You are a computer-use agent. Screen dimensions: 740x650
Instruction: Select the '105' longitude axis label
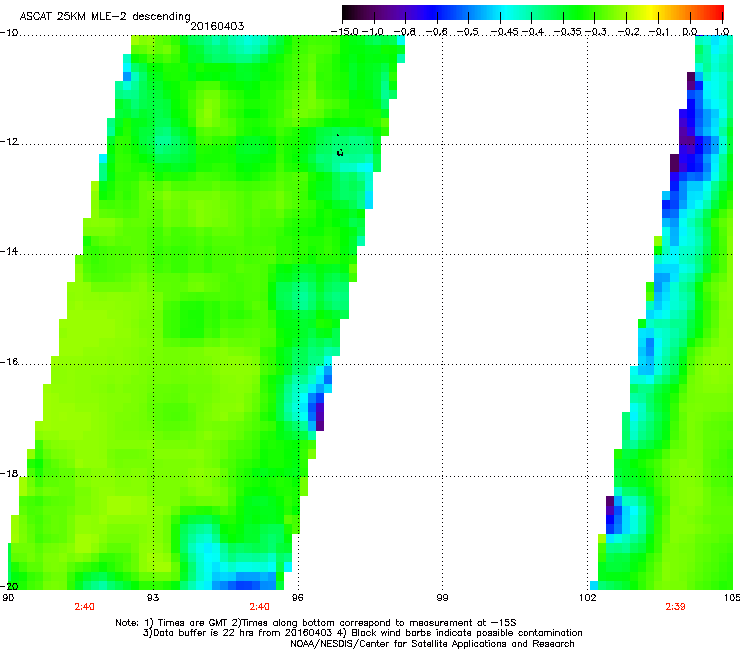click(x=732, y=598)
